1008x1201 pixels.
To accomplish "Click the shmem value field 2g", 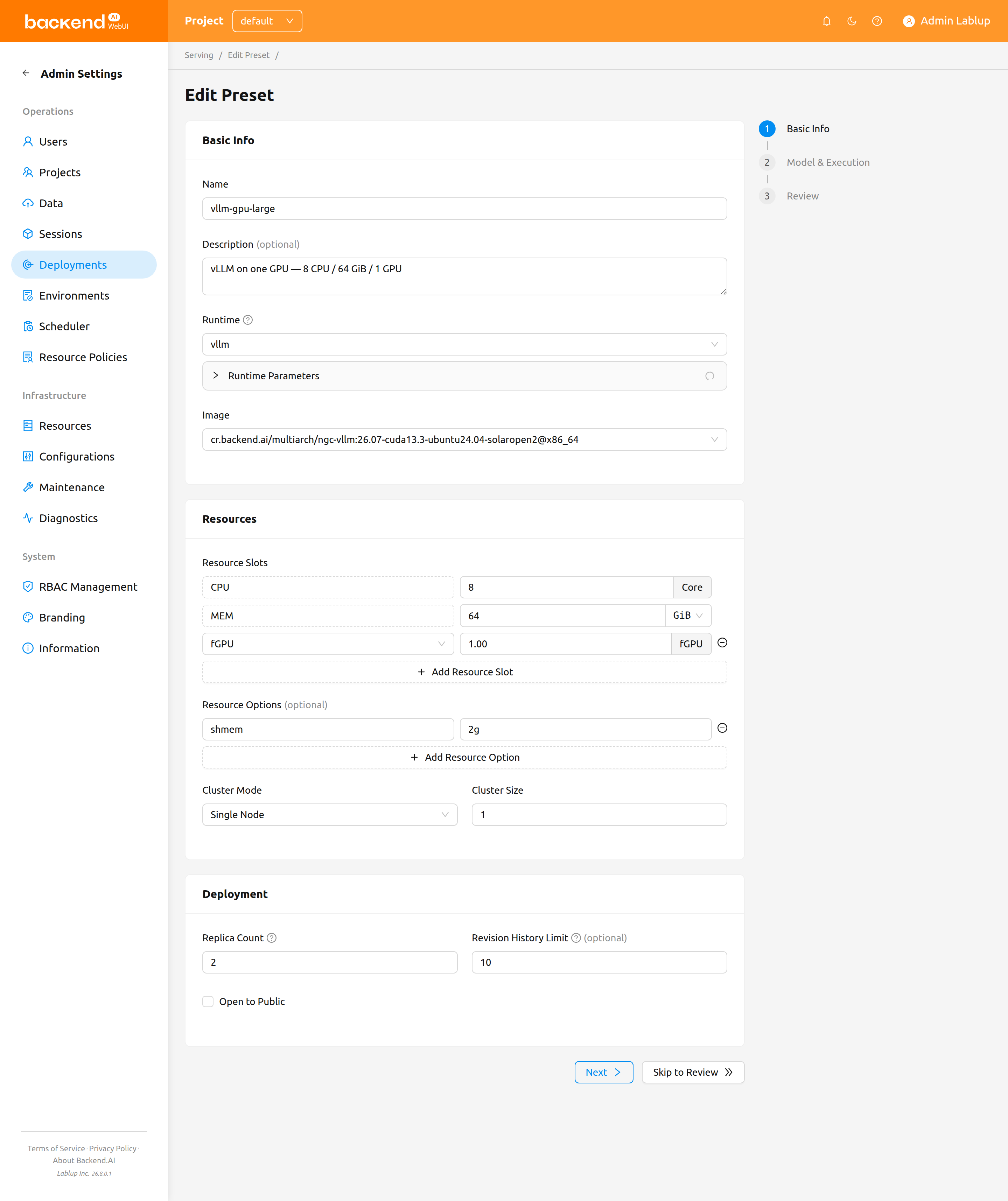I will click(586, 730).
